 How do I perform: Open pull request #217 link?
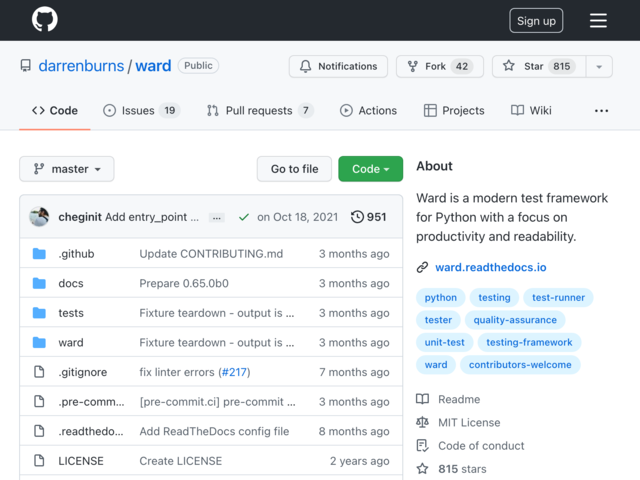click(x=234, y=372)
